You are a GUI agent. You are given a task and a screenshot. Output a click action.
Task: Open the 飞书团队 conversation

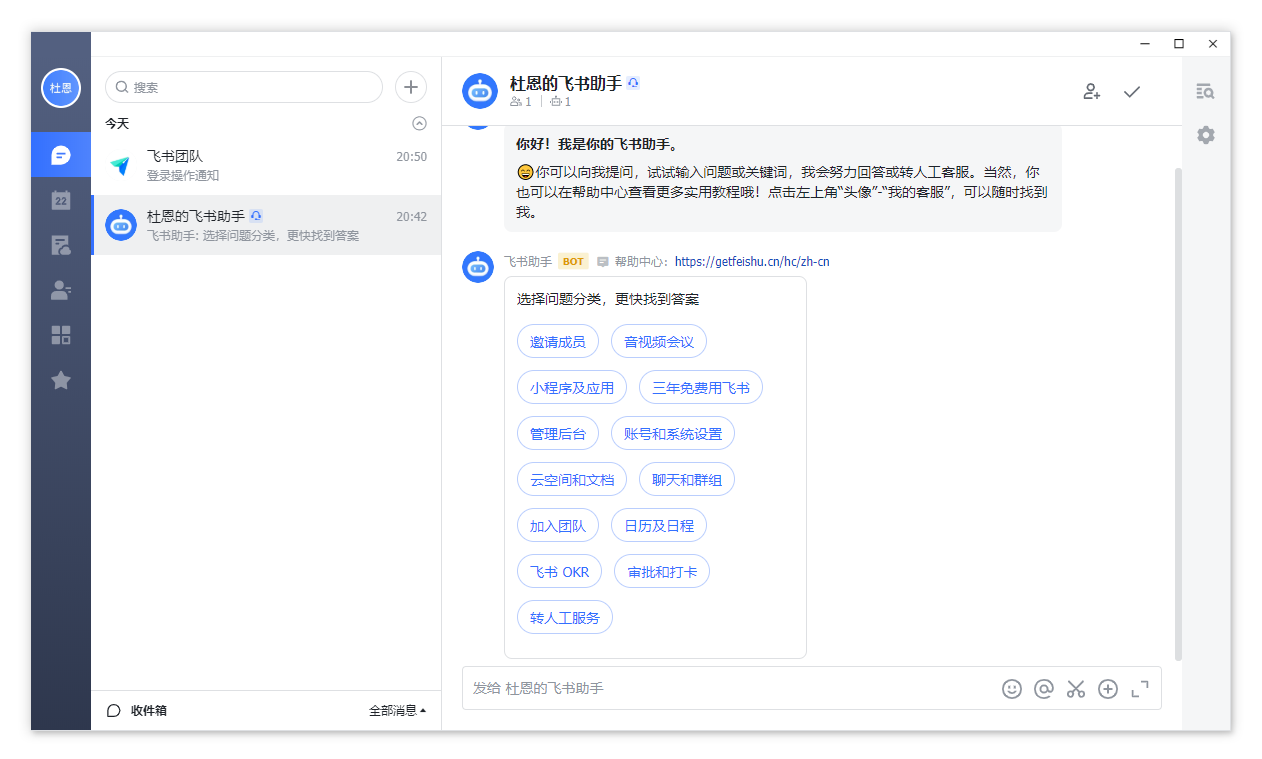pos(266,165)
